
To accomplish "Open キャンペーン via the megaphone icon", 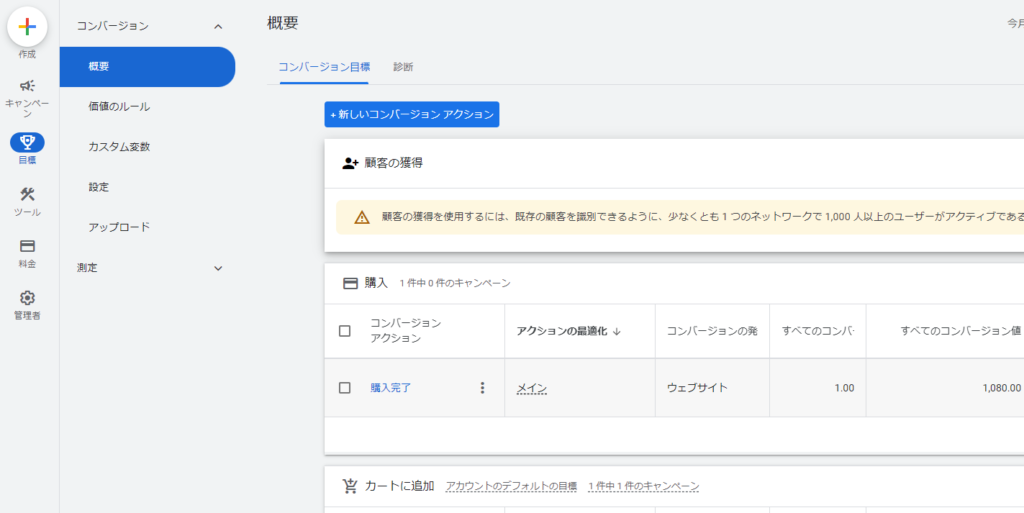I will pyautogui.click(x=28, y=87).
